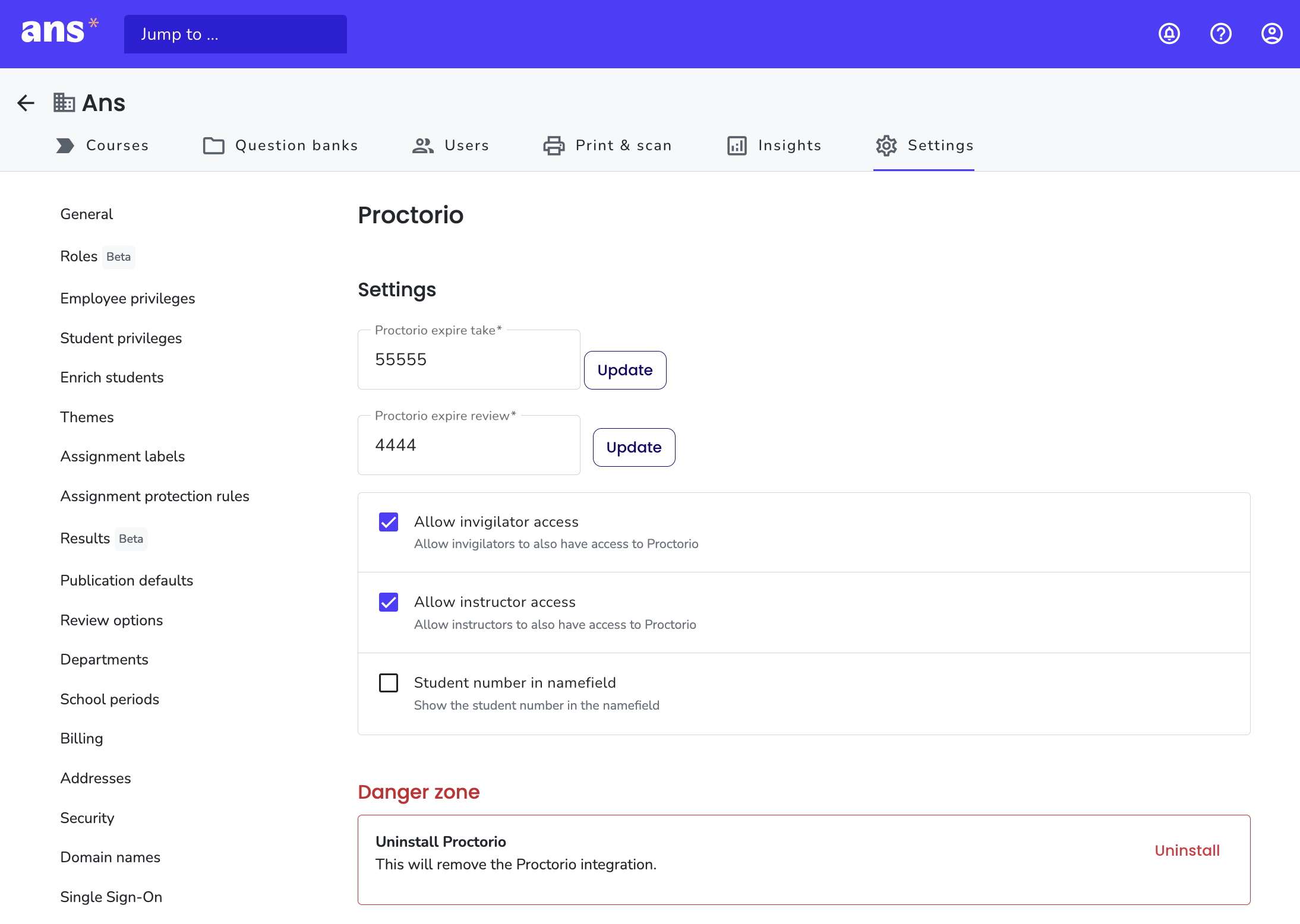1300x924 pixels.
Task: Enable Student number in namefield
Action: click(x=389, y=683)
